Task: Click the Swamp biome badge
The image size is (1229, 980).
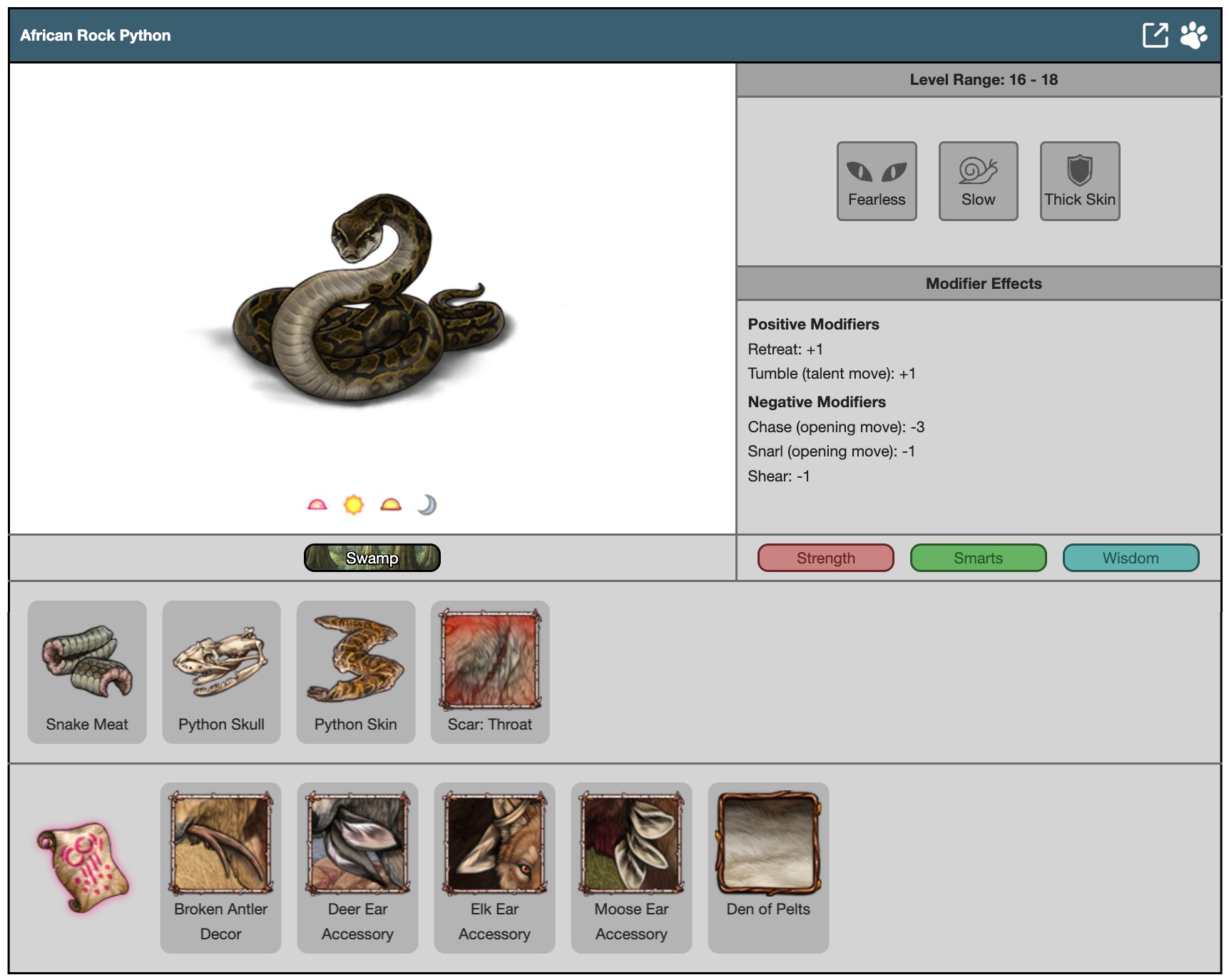Action: (x=372, y=558)
